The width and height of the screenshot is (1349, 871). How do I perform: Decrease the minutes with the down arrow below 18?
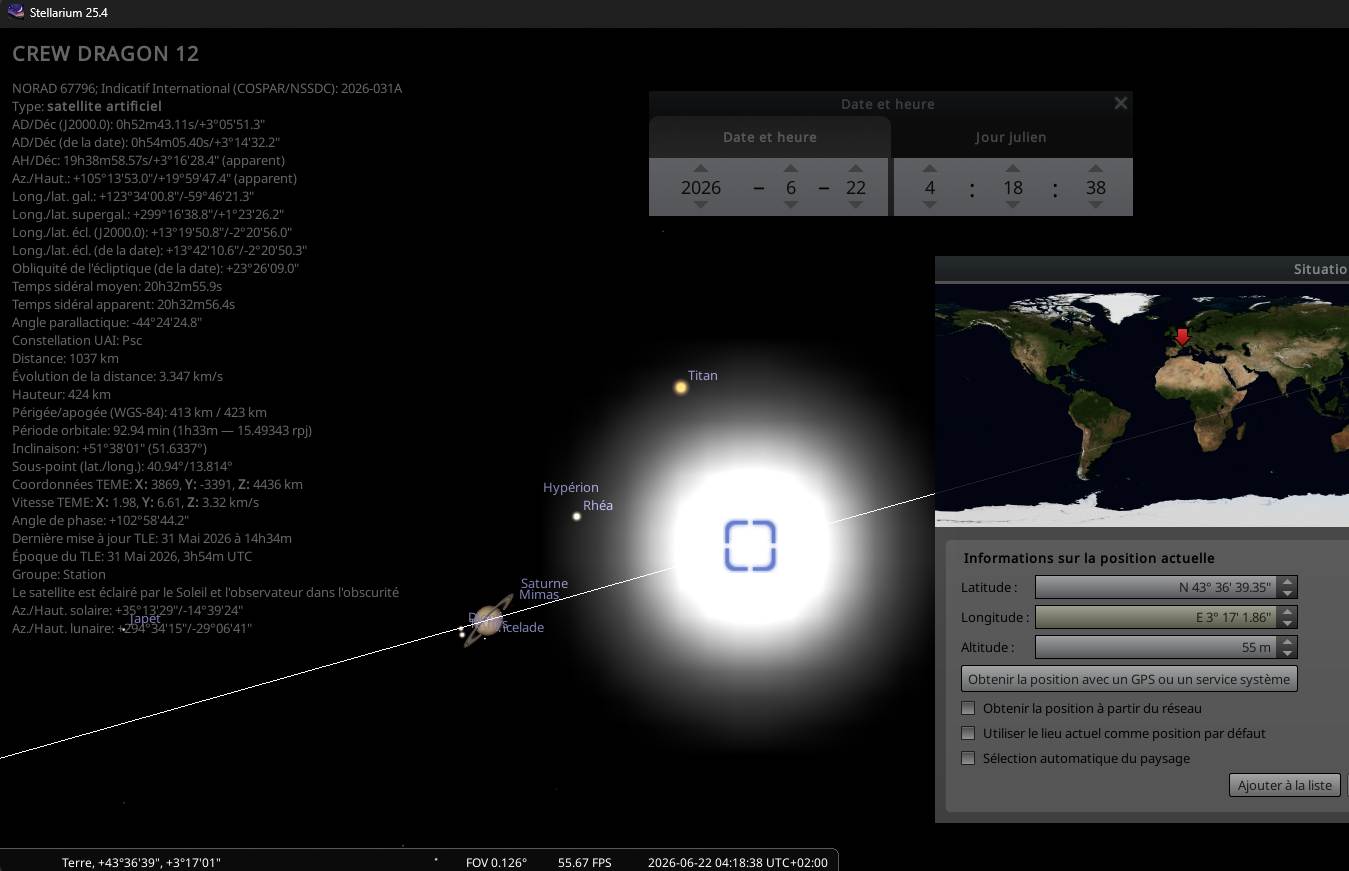(1013, 205)
